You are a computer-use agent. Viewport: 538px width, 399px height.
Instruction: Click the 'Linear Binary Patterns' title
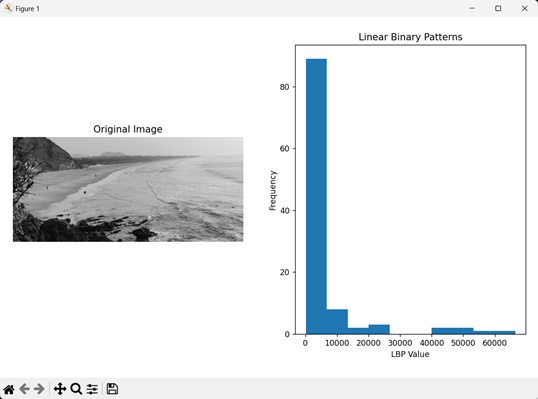[x=410, y=37]
